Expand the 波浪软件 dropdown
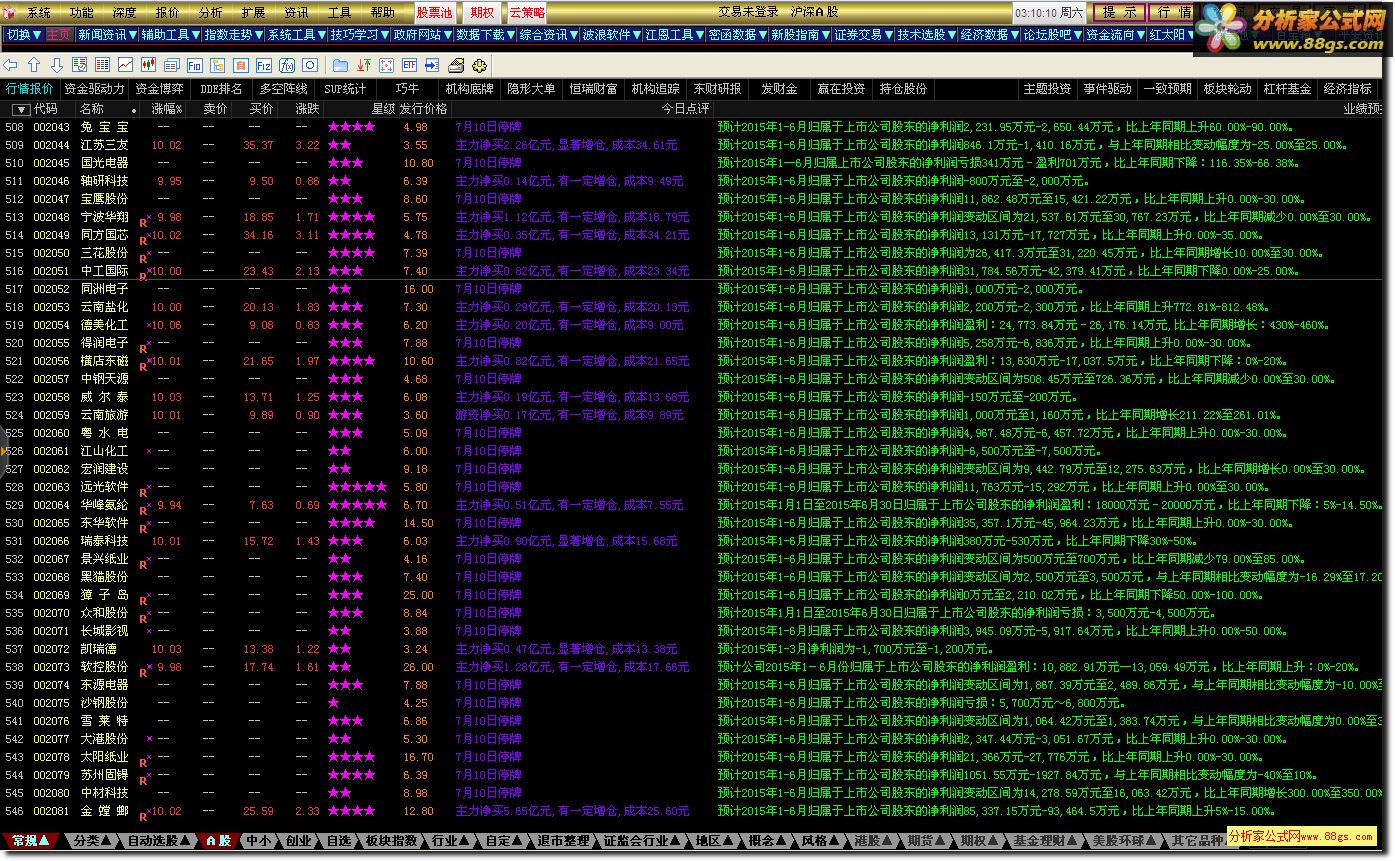The height and width of the screenshot is (861, 1395). click(x=611, y=35)
